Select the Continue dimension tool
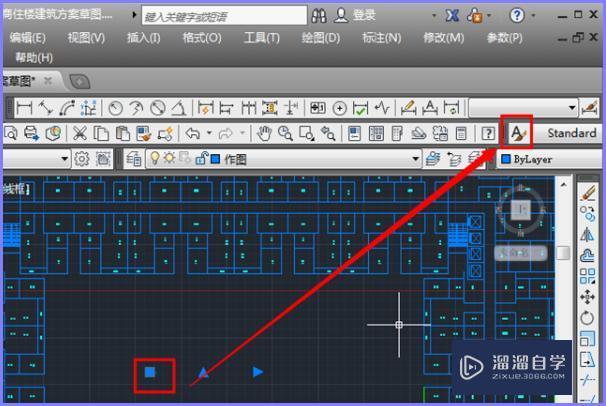606x406 pixels. coord(248,109)
